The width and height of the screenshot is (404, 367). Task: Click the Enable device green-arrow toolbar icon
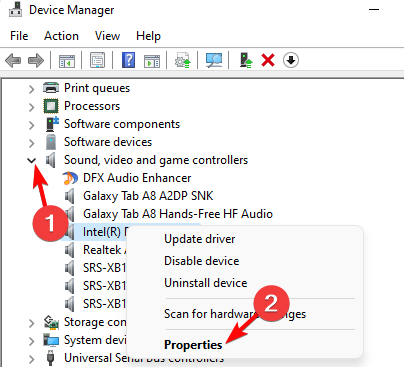246,60
